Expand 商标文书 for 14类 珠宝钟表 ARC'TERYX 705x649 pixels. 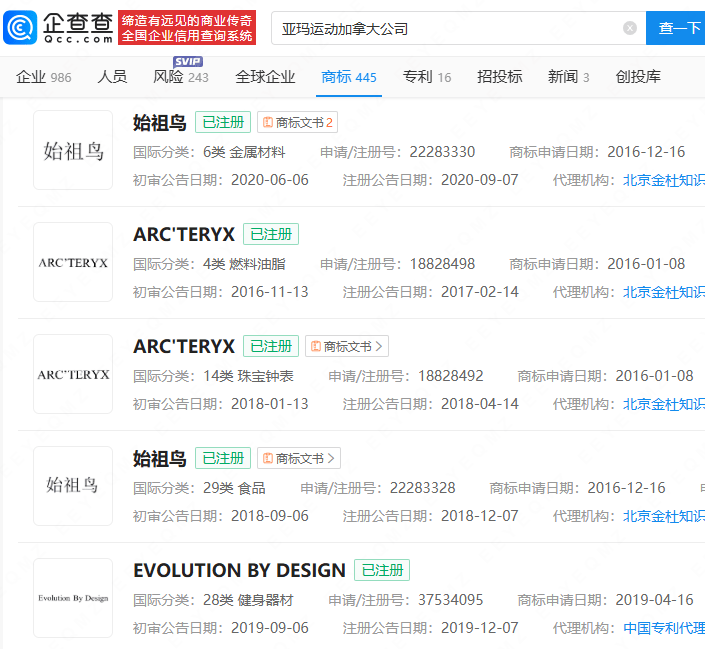pos(347,346)
